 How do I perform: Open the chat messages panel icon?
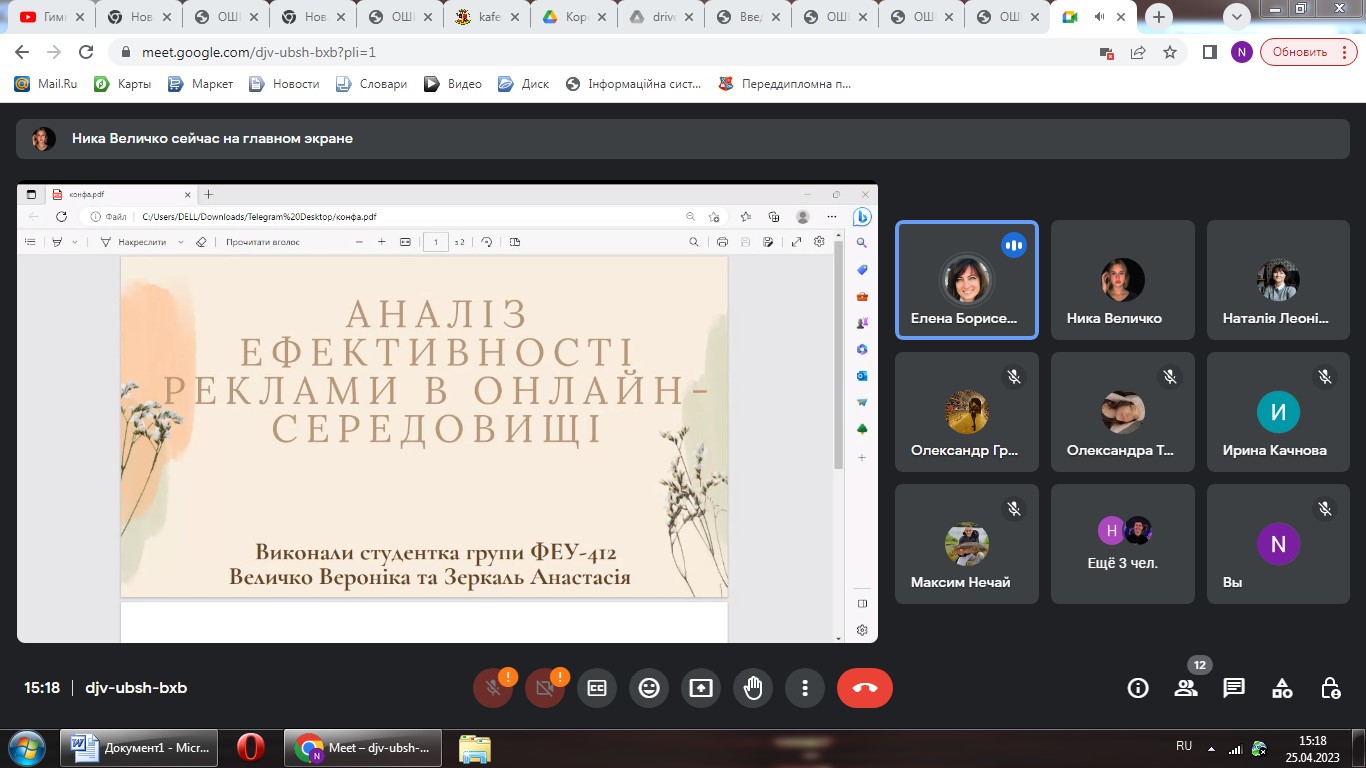point(1234,688)
